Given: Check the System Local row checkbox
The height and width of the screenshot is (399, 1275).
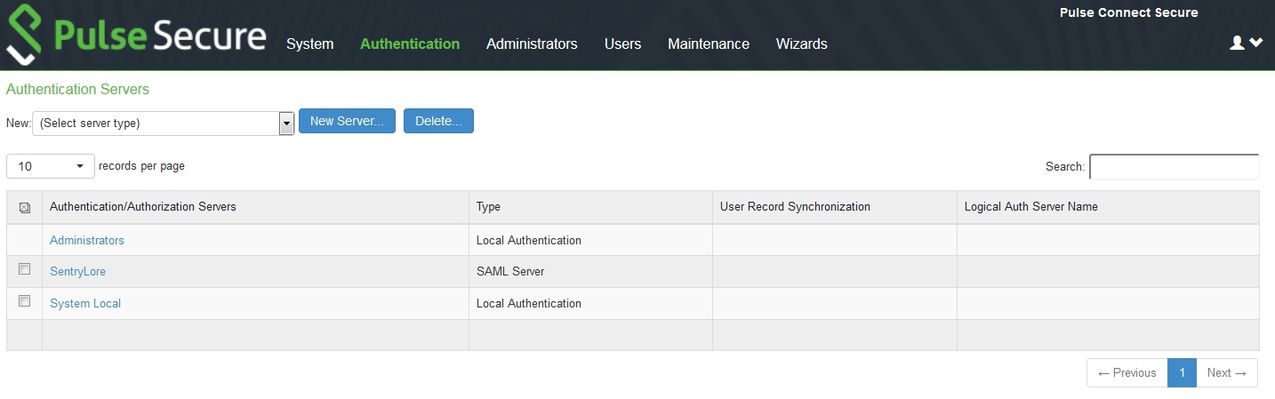Looking at the screenshot, I should pos(24,301).
